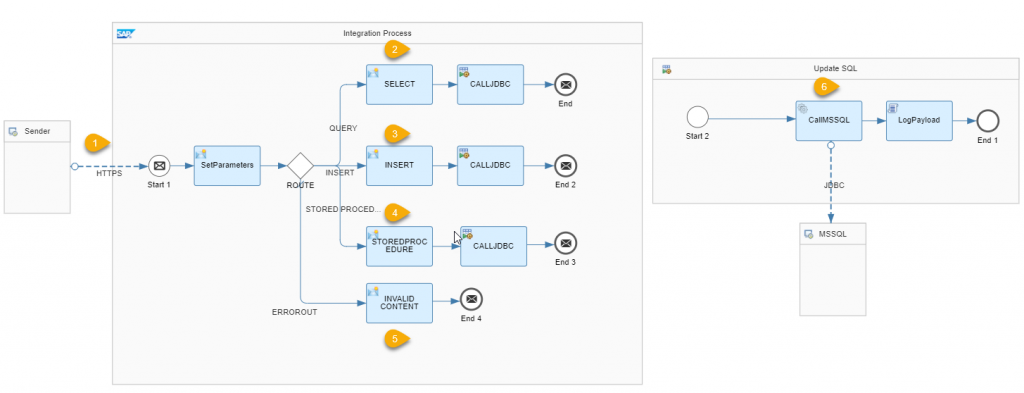Image resolution: width=1024 pixels, height=393 pixels.
Task: Click the script icon on LogPayload
Action: [x=893, y=108]
